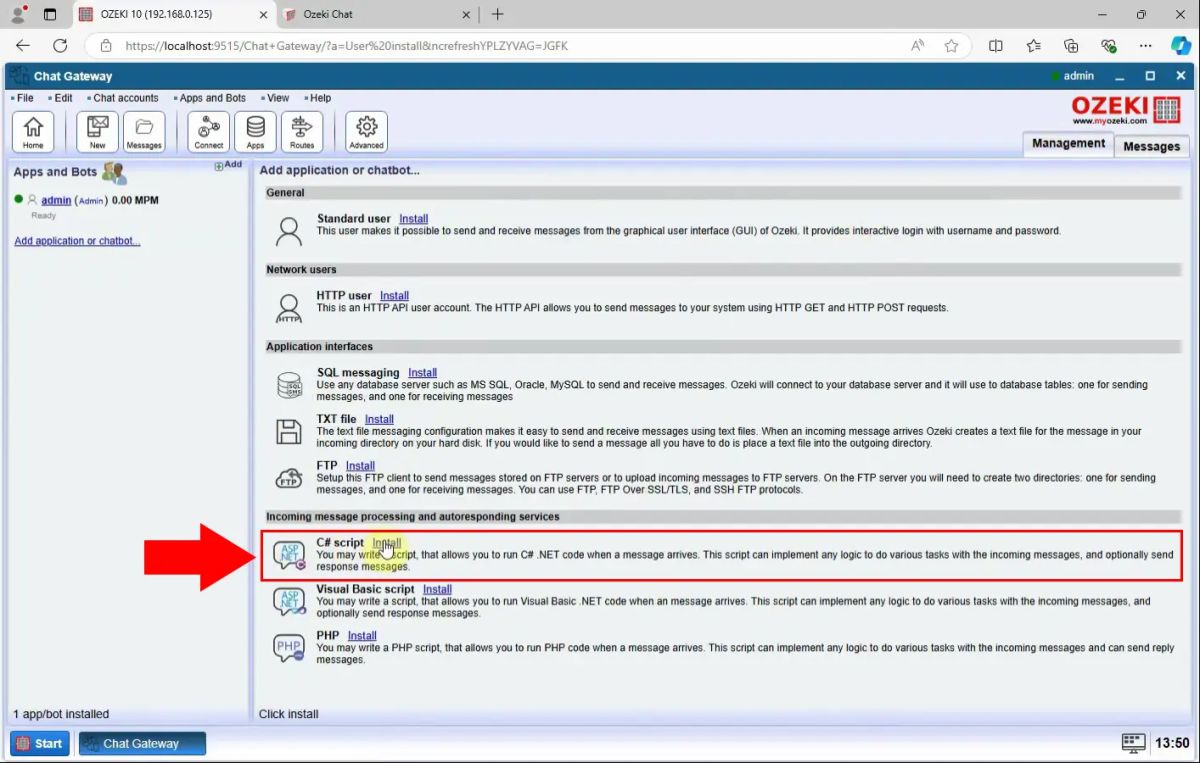Open the browser tab actions icon
The height and width of the screenshot is (763, 1200).
[x=50, y=14]
